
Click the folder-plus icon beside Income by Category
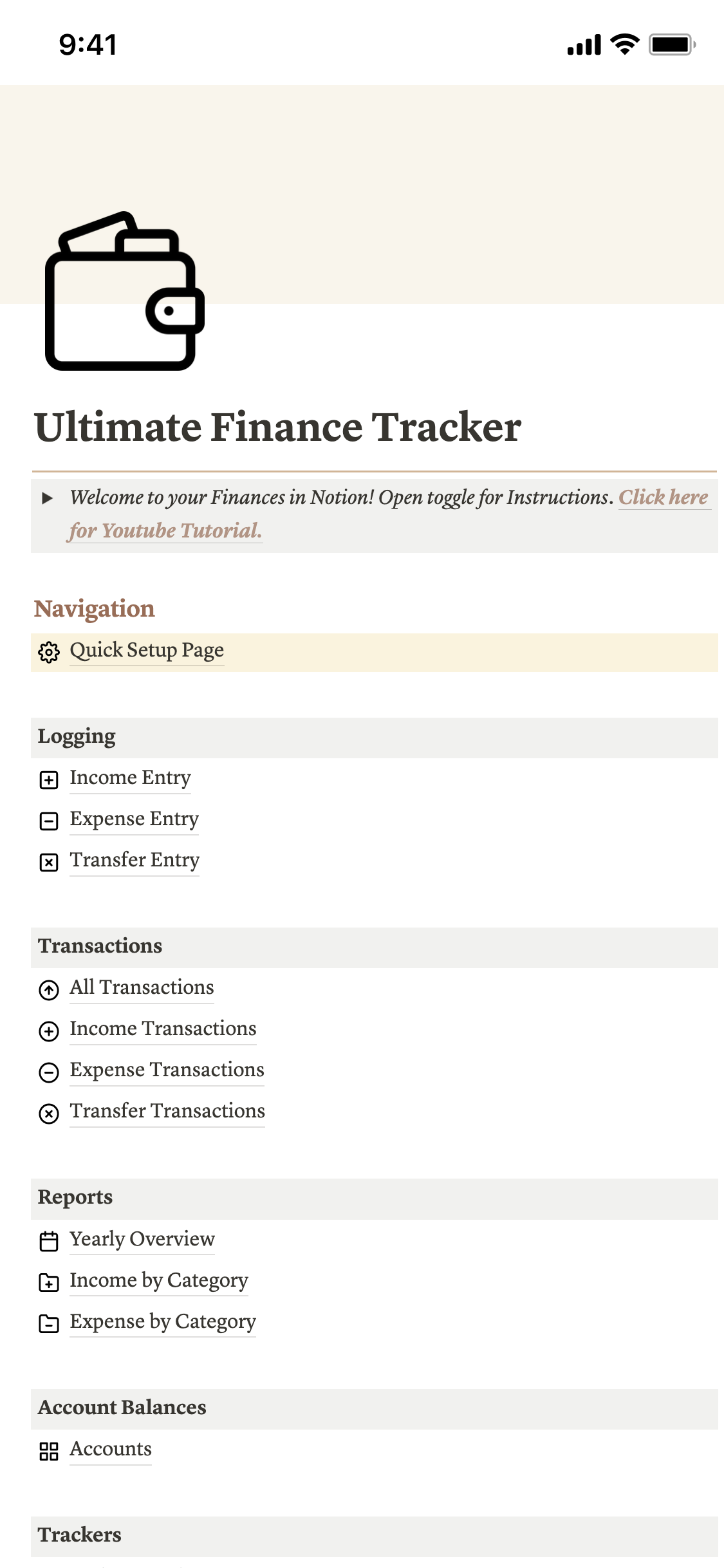pos(49,1282)
